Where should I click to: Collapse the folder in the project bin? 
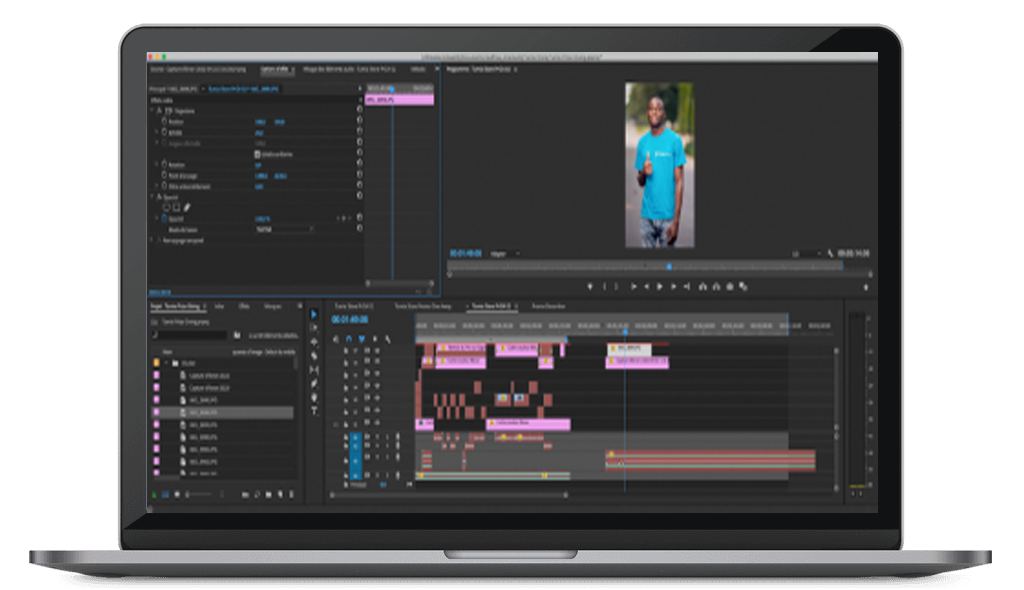pos(167,363)
